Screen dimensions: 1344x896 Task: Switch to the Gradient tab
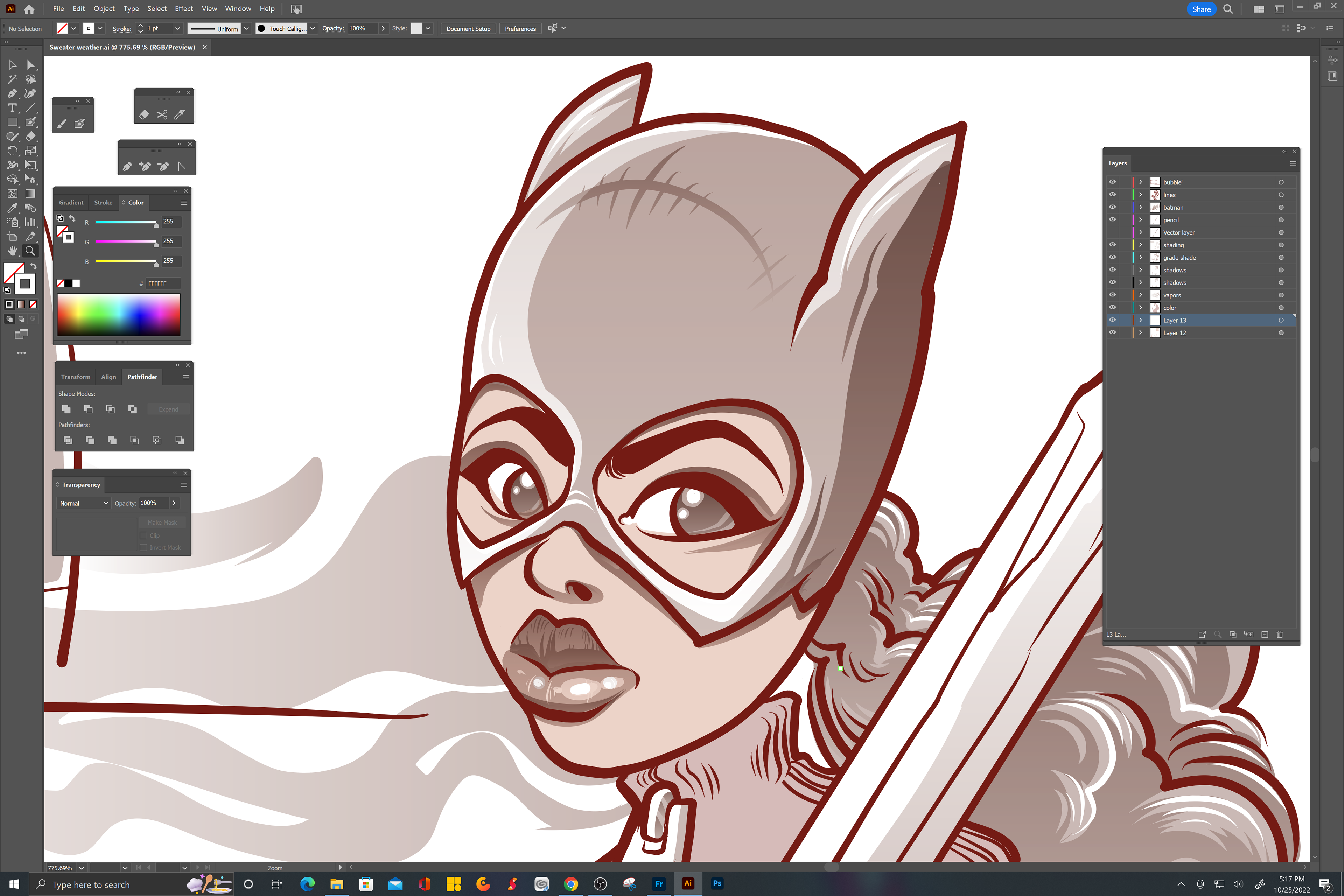71,203
